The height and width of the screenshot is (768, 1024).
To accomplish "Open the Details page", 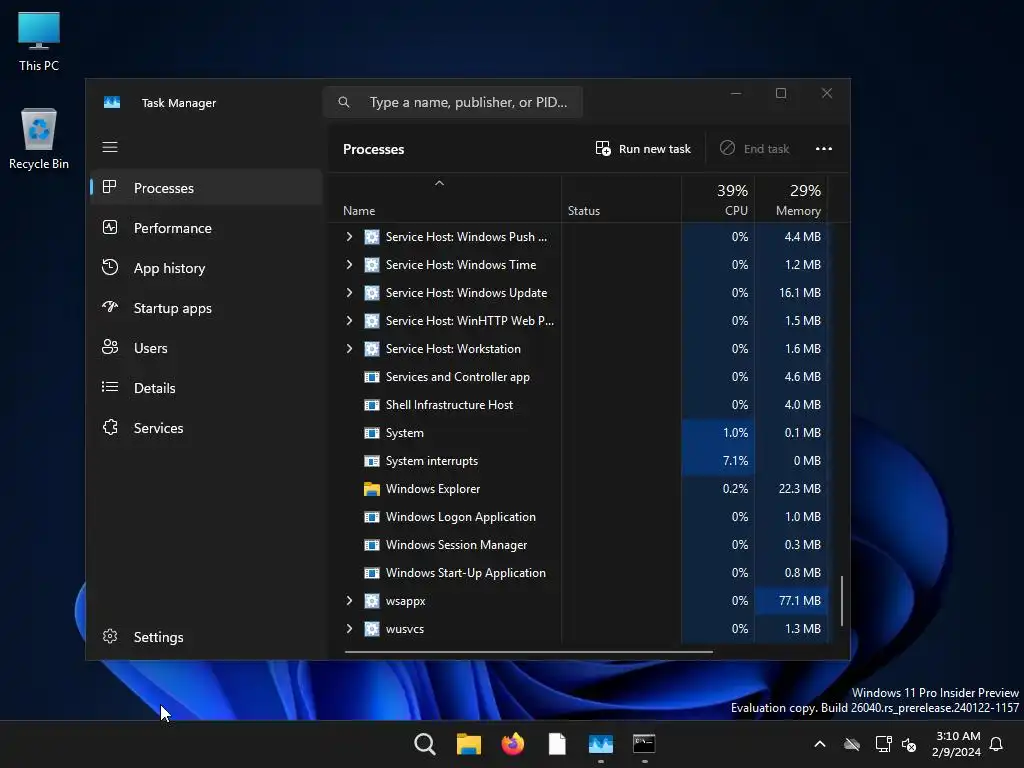I will [206, 388].
